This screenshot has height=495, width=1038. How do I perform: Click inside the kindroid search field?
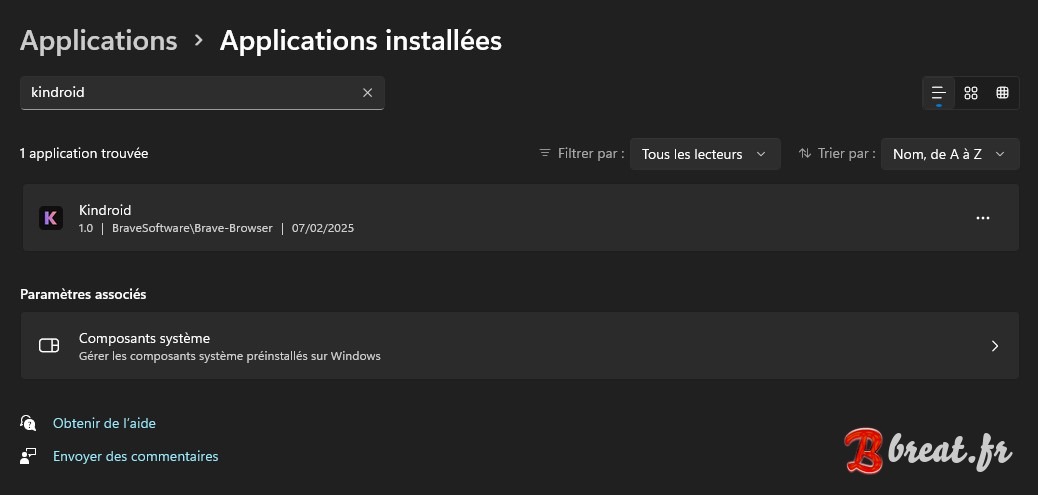point(203,93)
